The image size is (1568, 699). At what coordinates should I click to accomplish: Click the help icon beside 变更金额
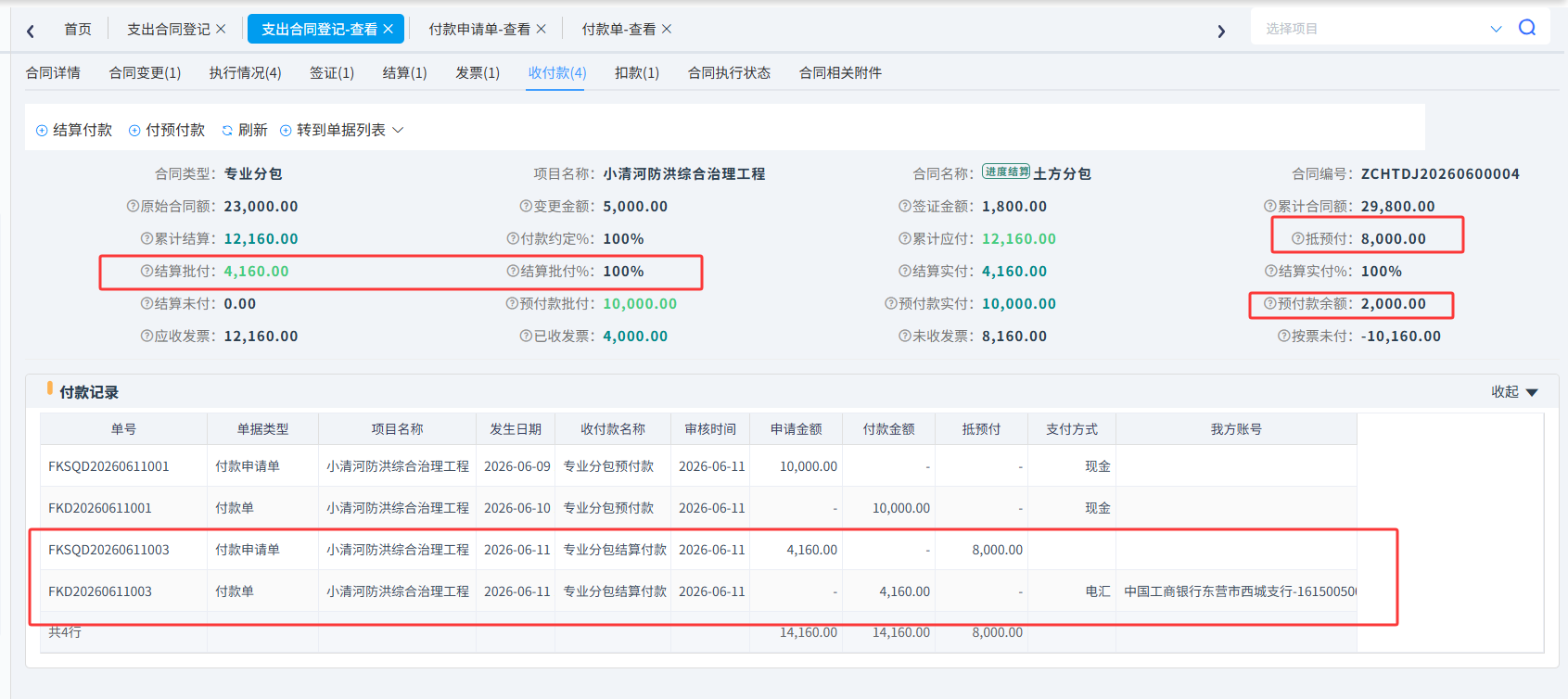coord(526,206)
